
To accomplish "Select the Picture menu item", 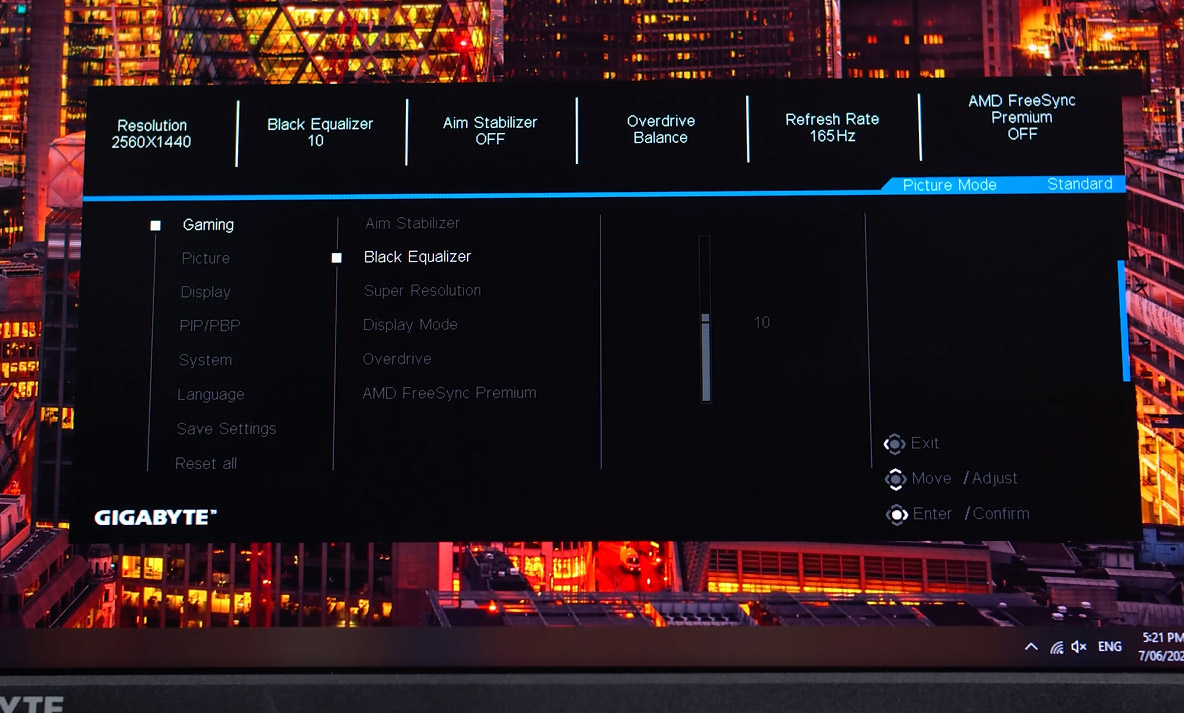I will (205, 257).
